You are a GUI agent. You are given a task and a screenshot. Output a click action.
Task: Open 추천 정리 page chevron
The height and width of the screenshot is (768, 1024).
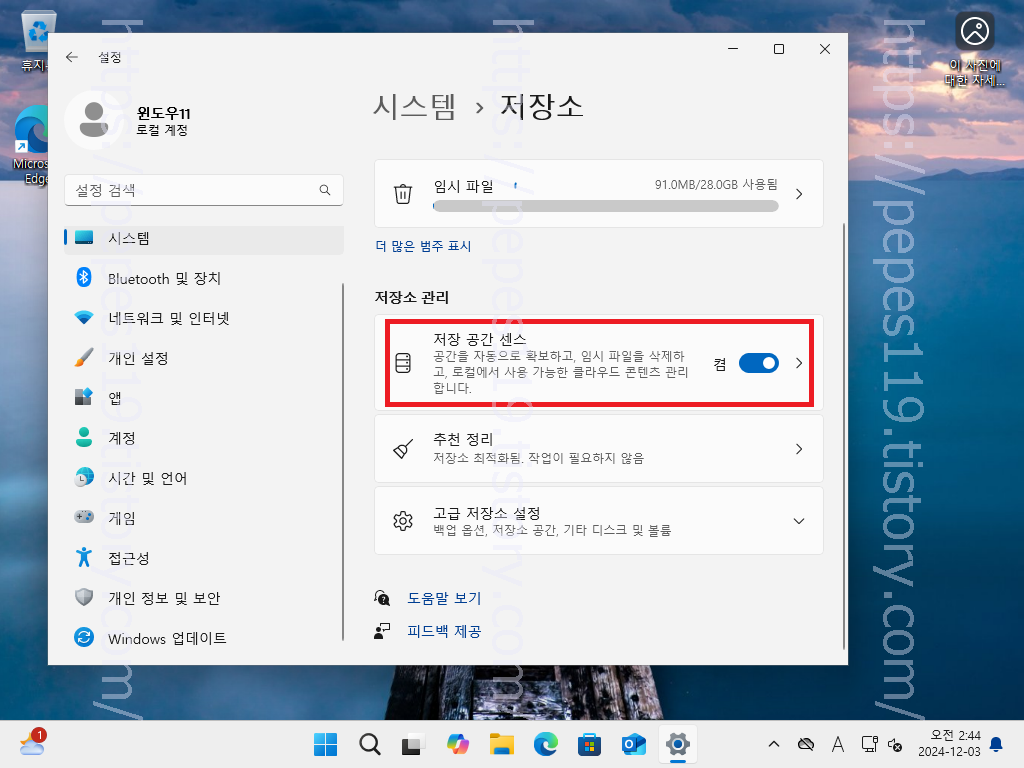(799, 449)
